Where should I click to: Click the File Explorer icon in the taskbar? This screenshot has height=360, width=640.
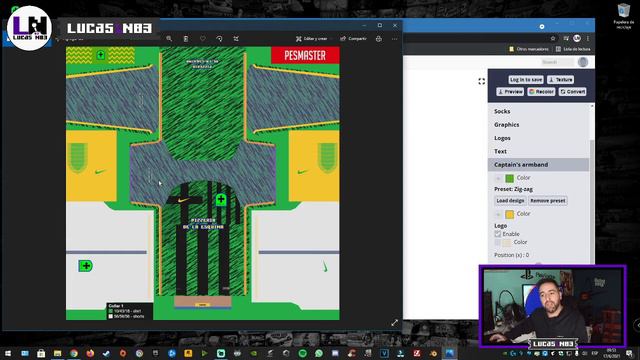(x=57, y=353)
